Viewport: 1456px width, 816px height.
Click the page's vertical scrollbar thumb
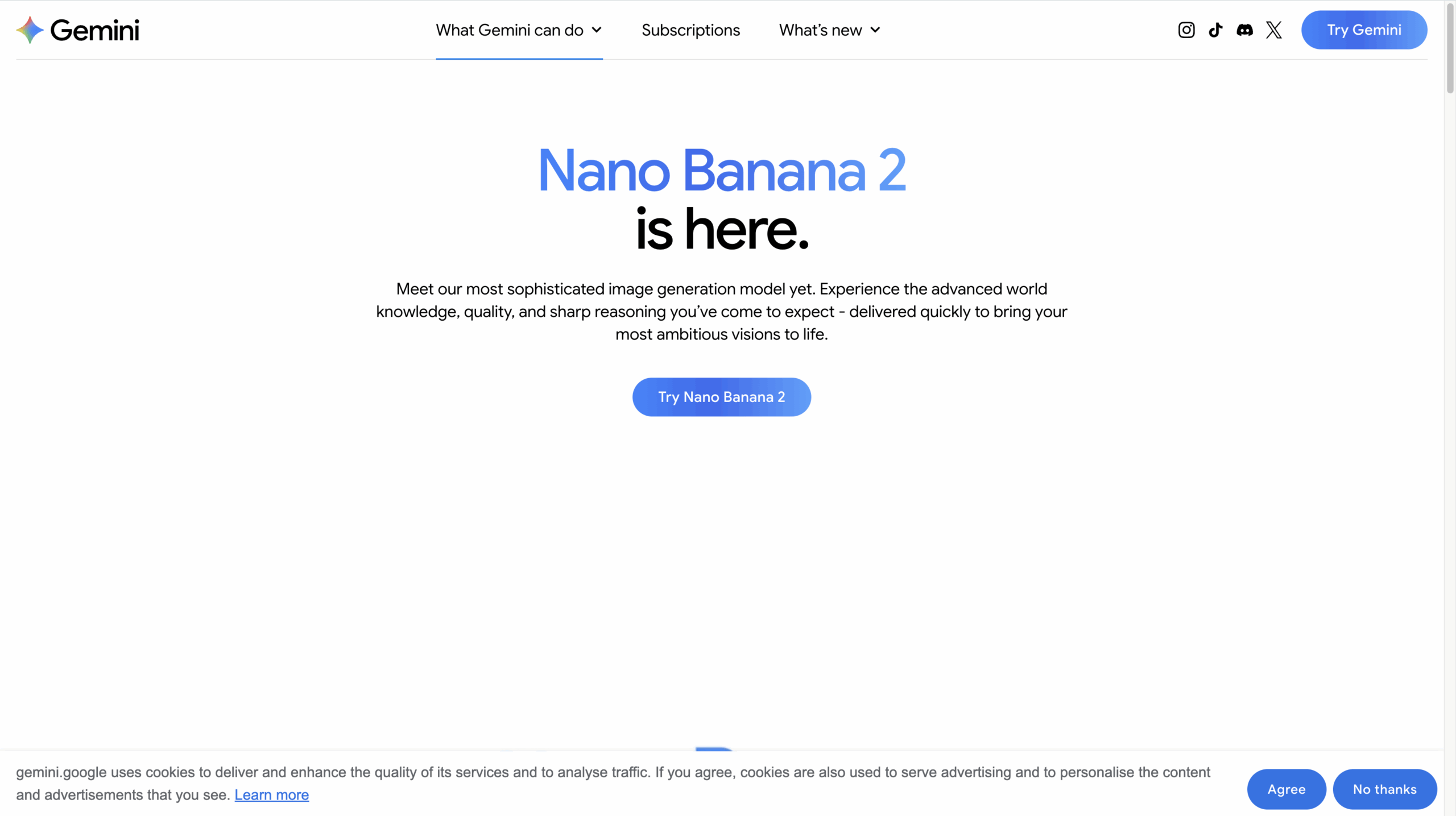1450,47
